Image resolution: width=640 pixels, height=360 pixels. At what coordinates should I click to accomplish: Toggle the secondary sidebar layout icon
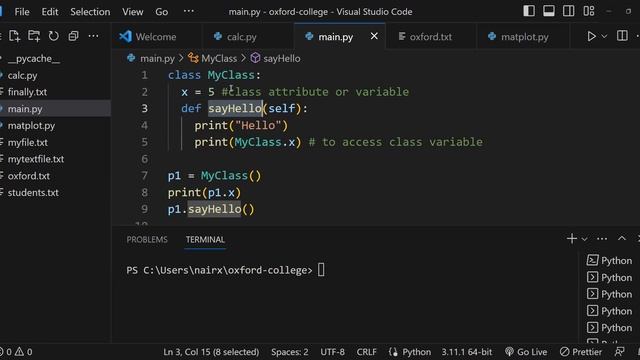coord(569,11)
